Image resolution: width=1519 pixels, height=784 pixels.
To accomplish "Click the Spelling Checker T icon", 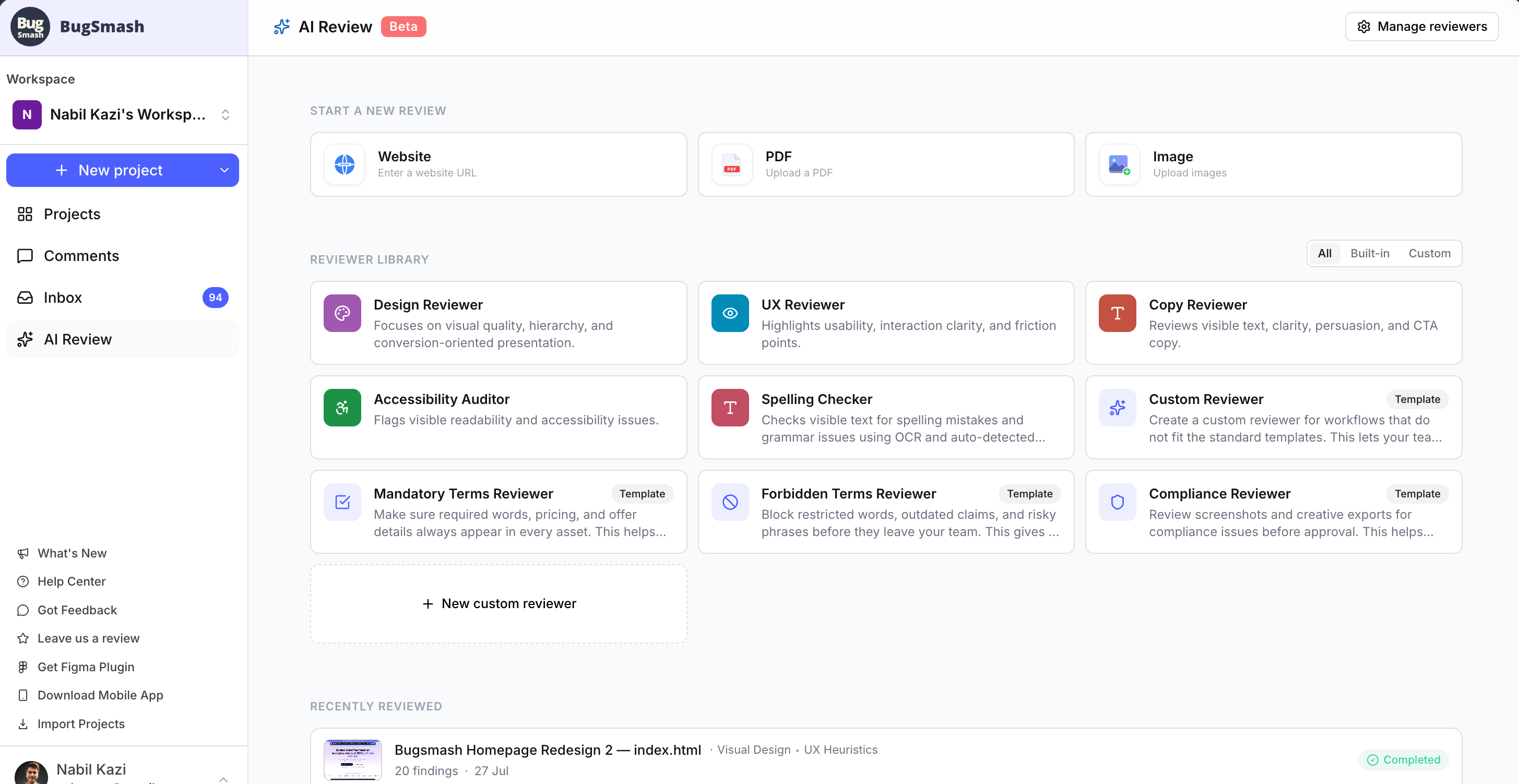I will click(x=730, y=407).
